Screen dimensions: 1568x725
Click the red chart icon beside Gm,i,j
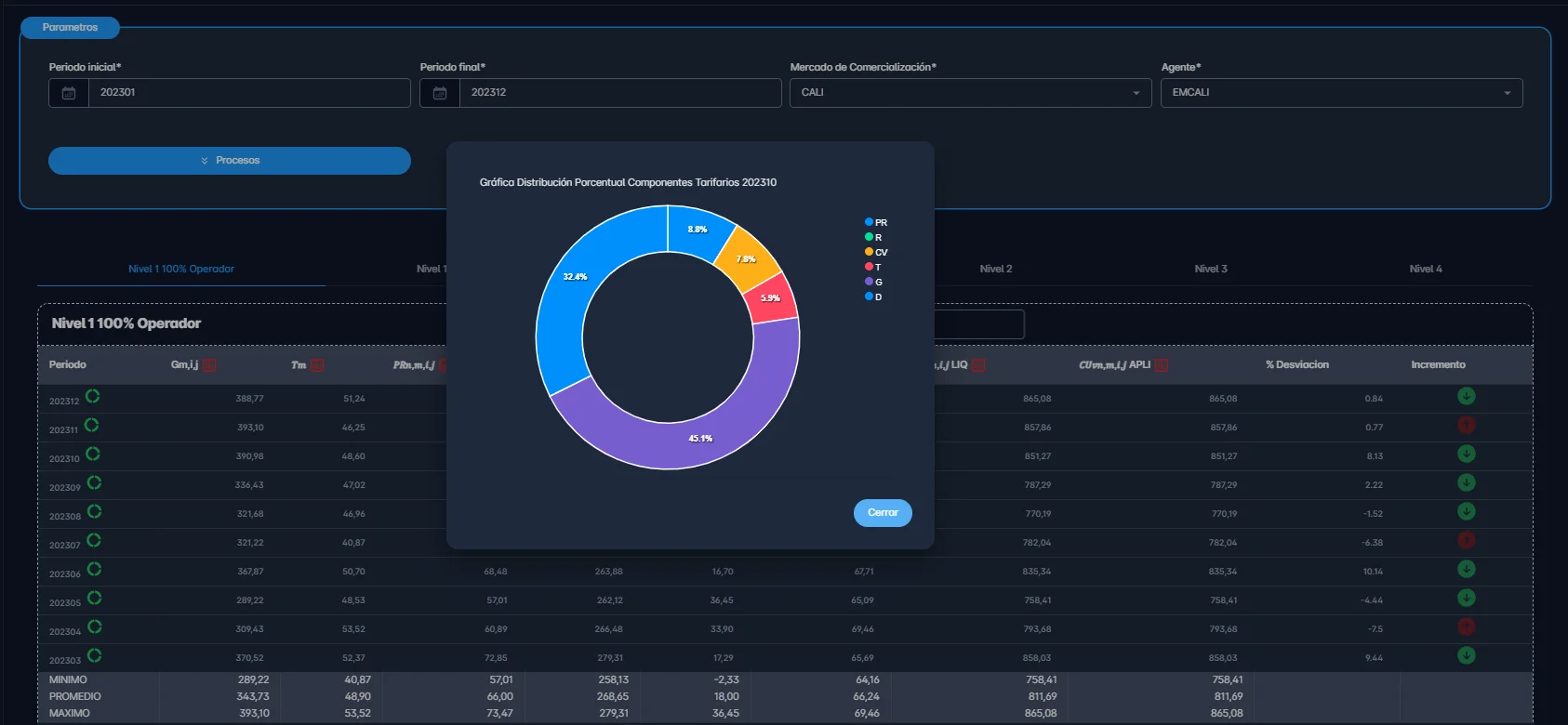(209, 365)
